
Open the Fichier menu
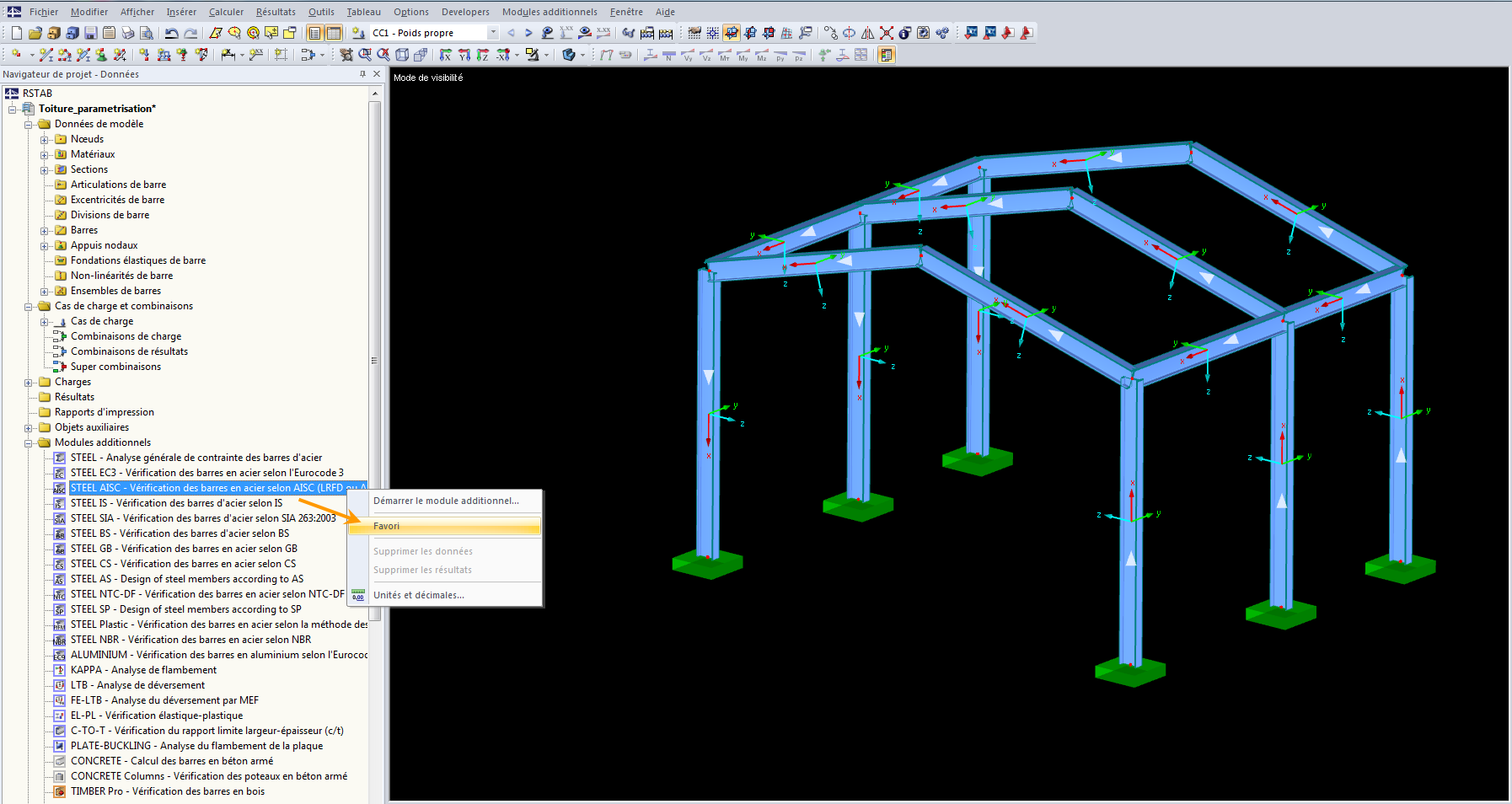click(x=44, y=12)
